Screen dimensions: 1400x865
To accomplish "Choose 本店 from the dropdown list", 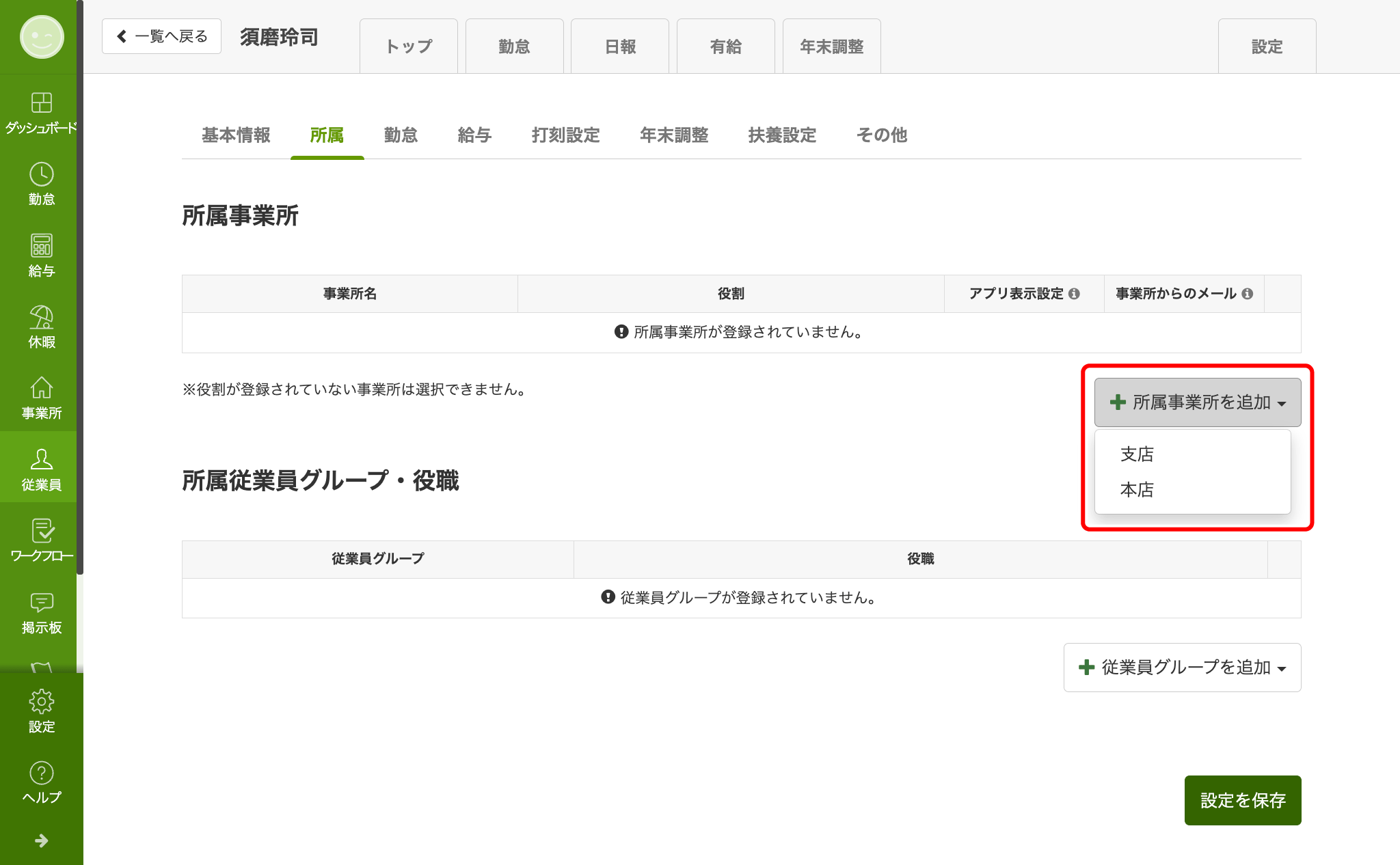I will click(1137, 490).
